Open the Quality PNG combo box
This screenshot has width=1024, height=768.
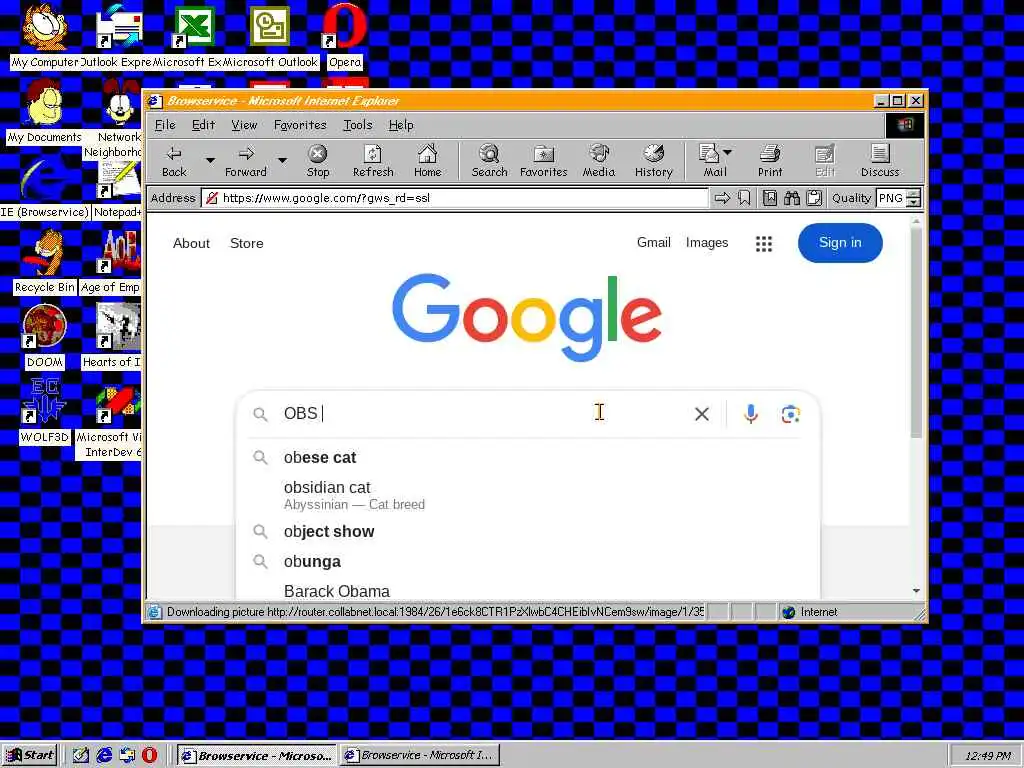coord(899,198)
